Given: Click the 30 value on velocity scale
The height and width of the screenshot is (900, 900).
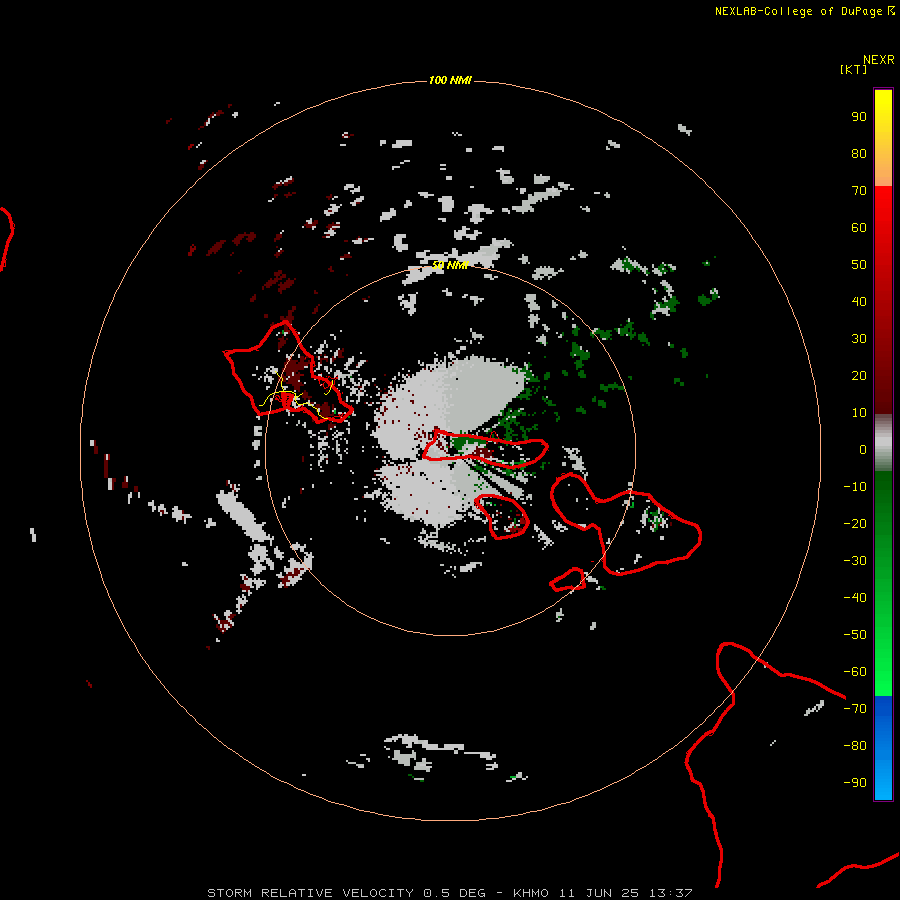Looking at the screenshot, I should [x=859, y=339].
